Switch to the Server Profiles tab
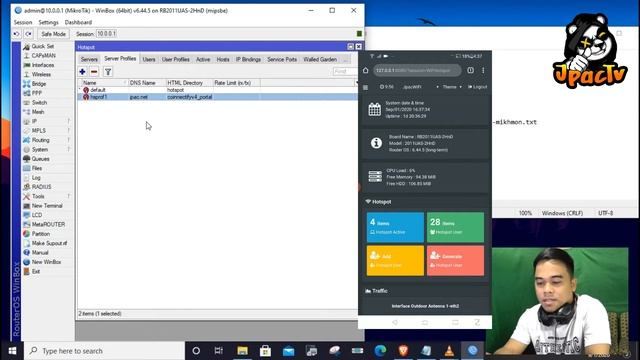Image resolution: width=640 pixels, height=360 pixels. pos(120,59)
